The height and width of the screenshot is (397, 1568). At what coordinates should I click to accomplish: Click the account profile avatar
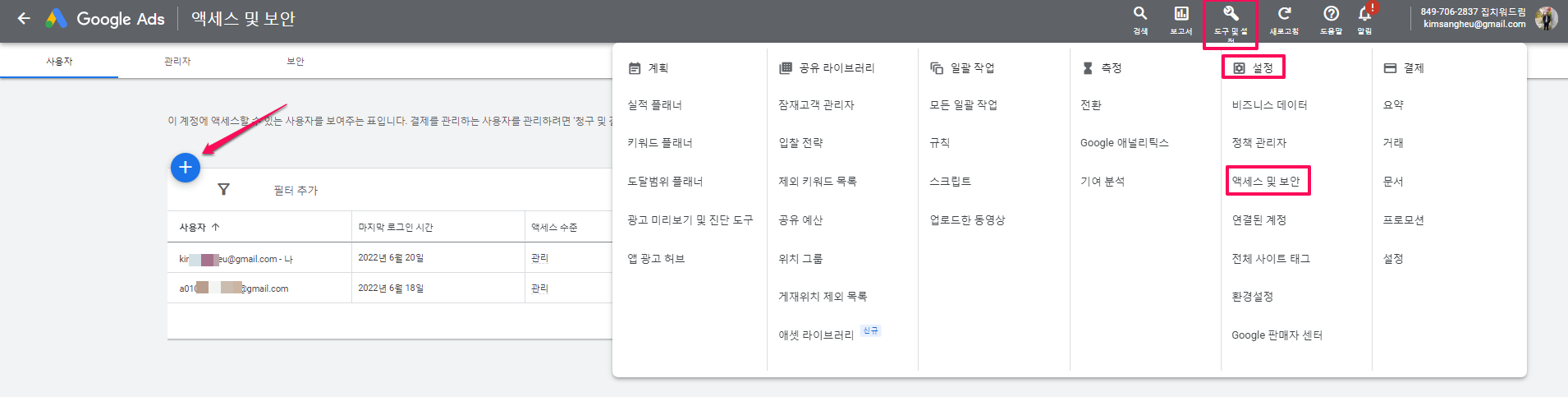tap(1547, 18)
